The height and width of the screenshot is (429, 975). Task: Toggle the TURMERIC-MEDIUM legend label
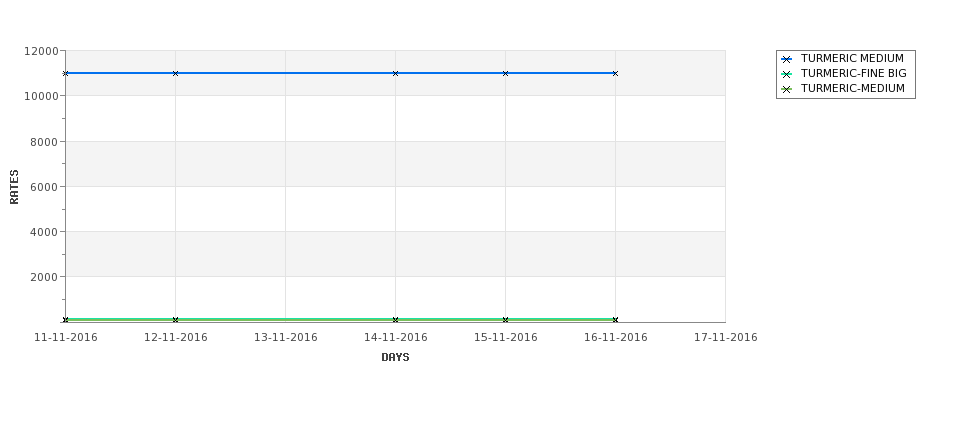click(x=852, y=89)
